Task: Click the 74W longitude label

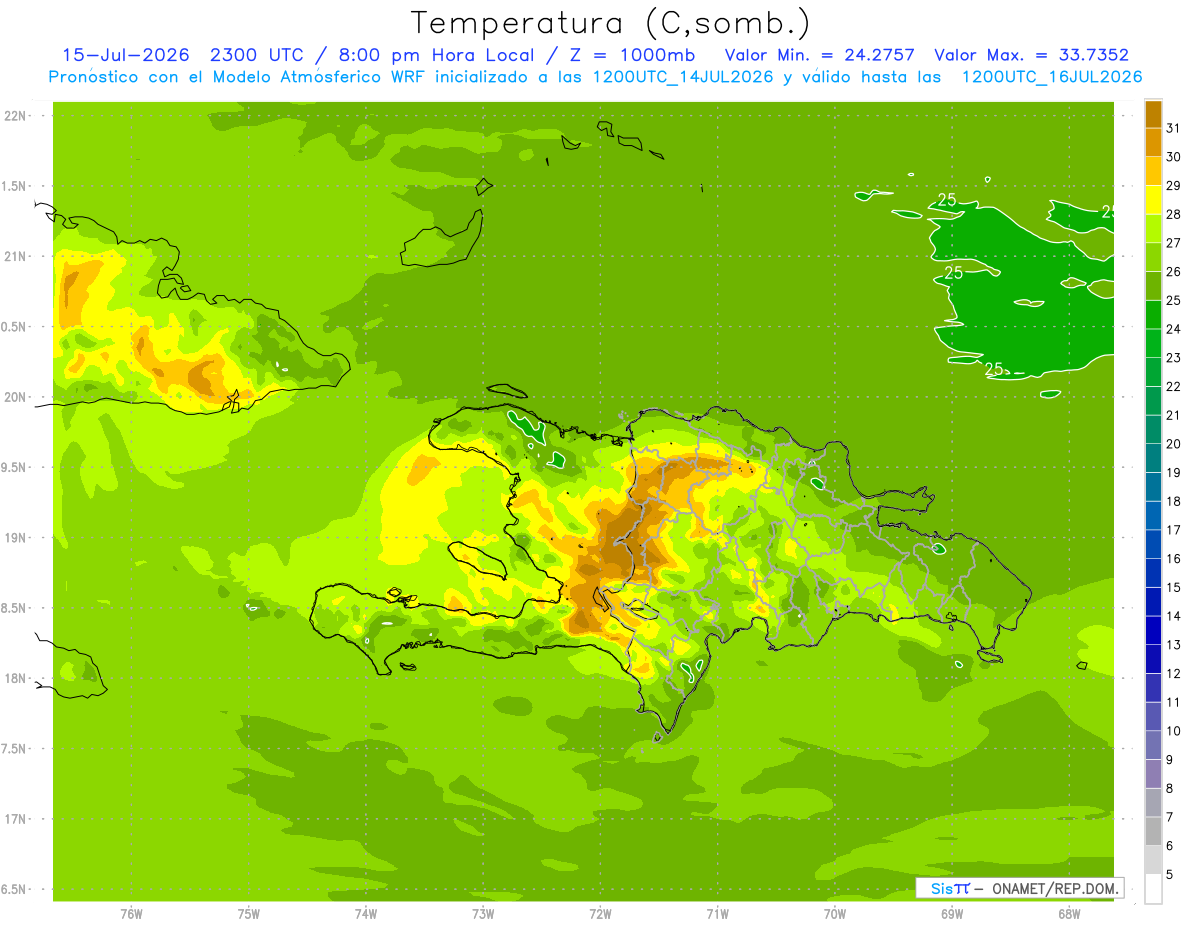Action: pos(365,914)
